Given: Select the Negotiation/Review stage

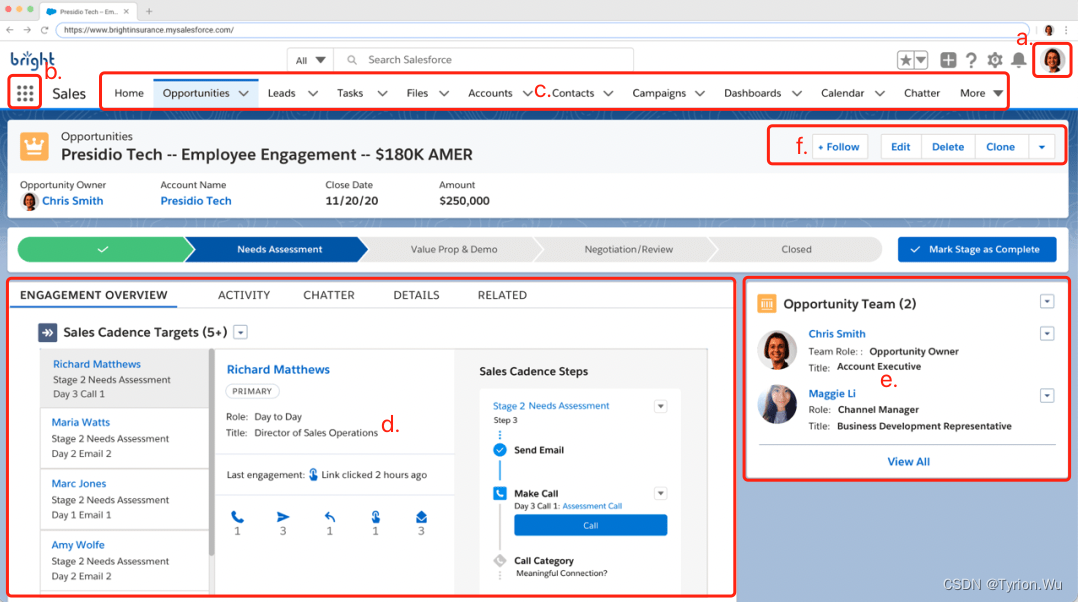Looking at the screenshot, I should coord(628,249).
